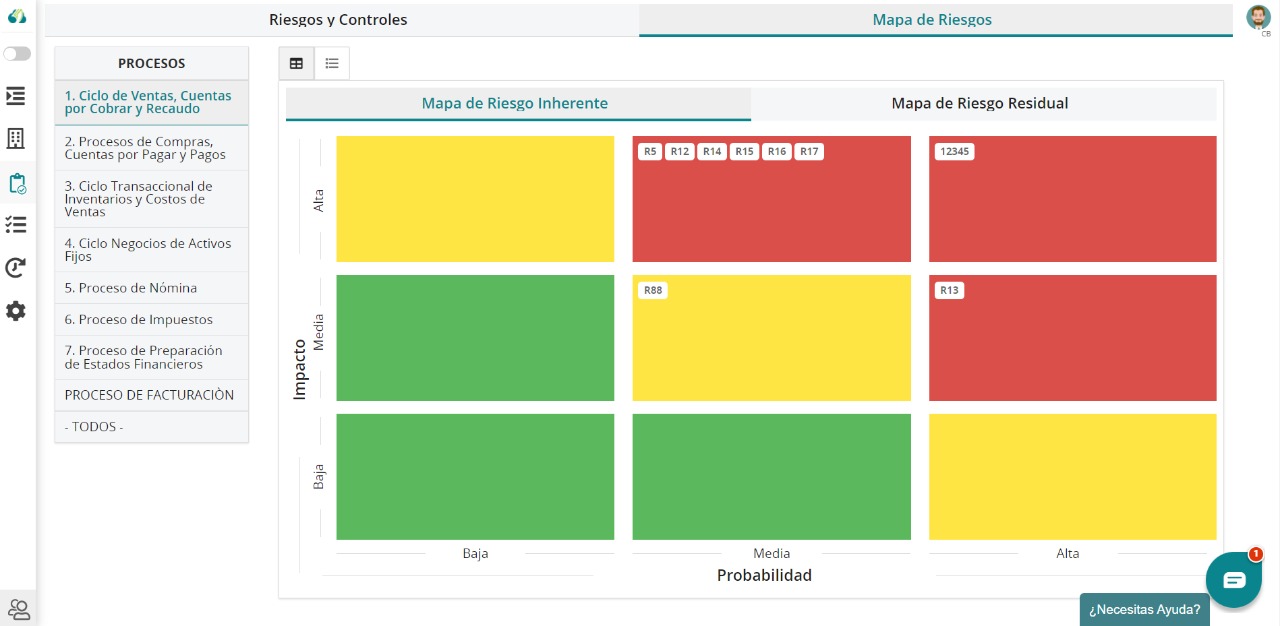Open the building/organization icon in sidebar
Image resolution: width=1280 pixels, height=626 pixels.
16,139
